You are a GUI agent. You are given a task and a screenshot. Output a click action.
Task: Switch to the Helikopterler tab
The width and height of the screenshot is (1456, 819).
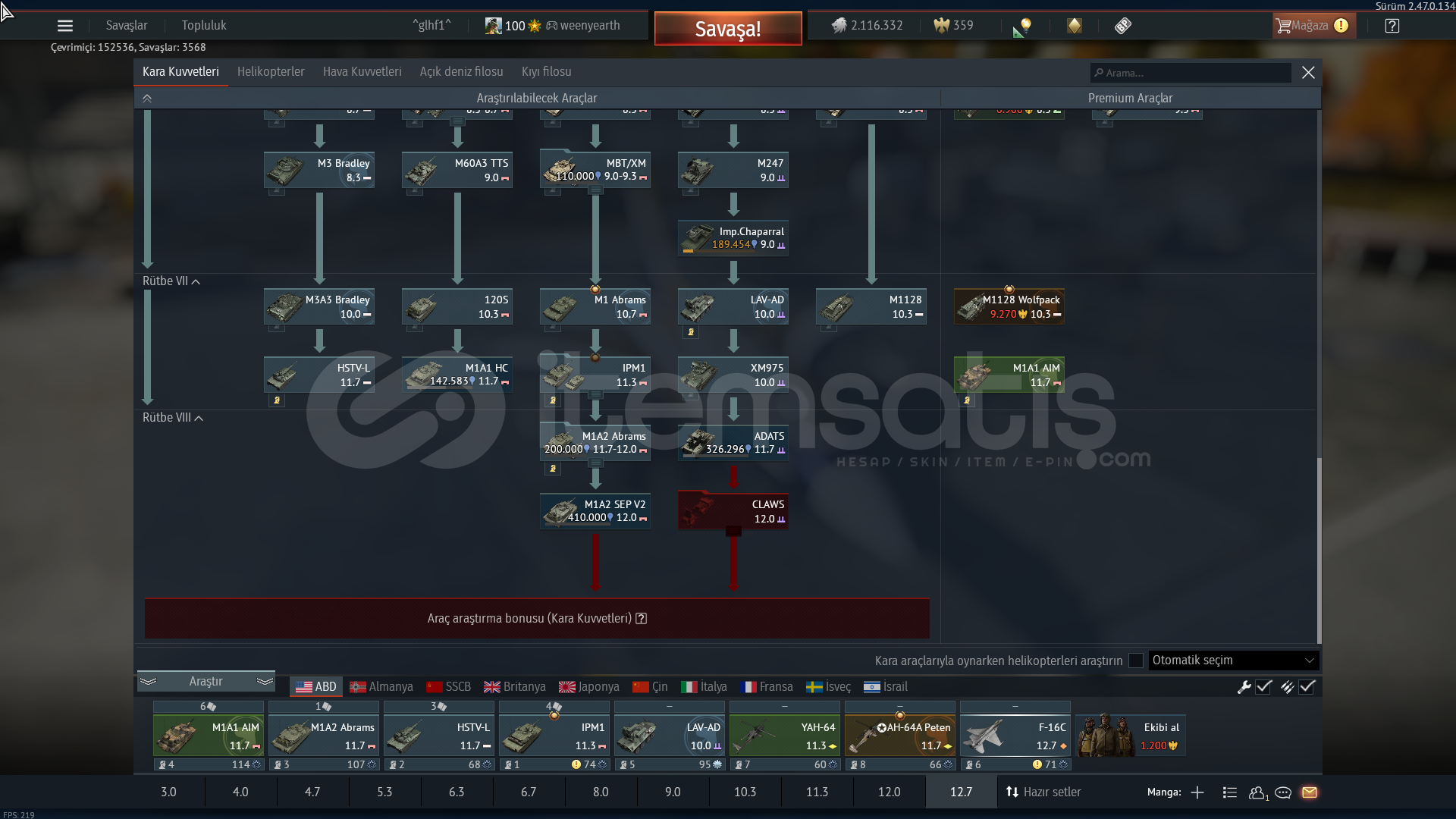pyautogui.click(x=271, y=72)
